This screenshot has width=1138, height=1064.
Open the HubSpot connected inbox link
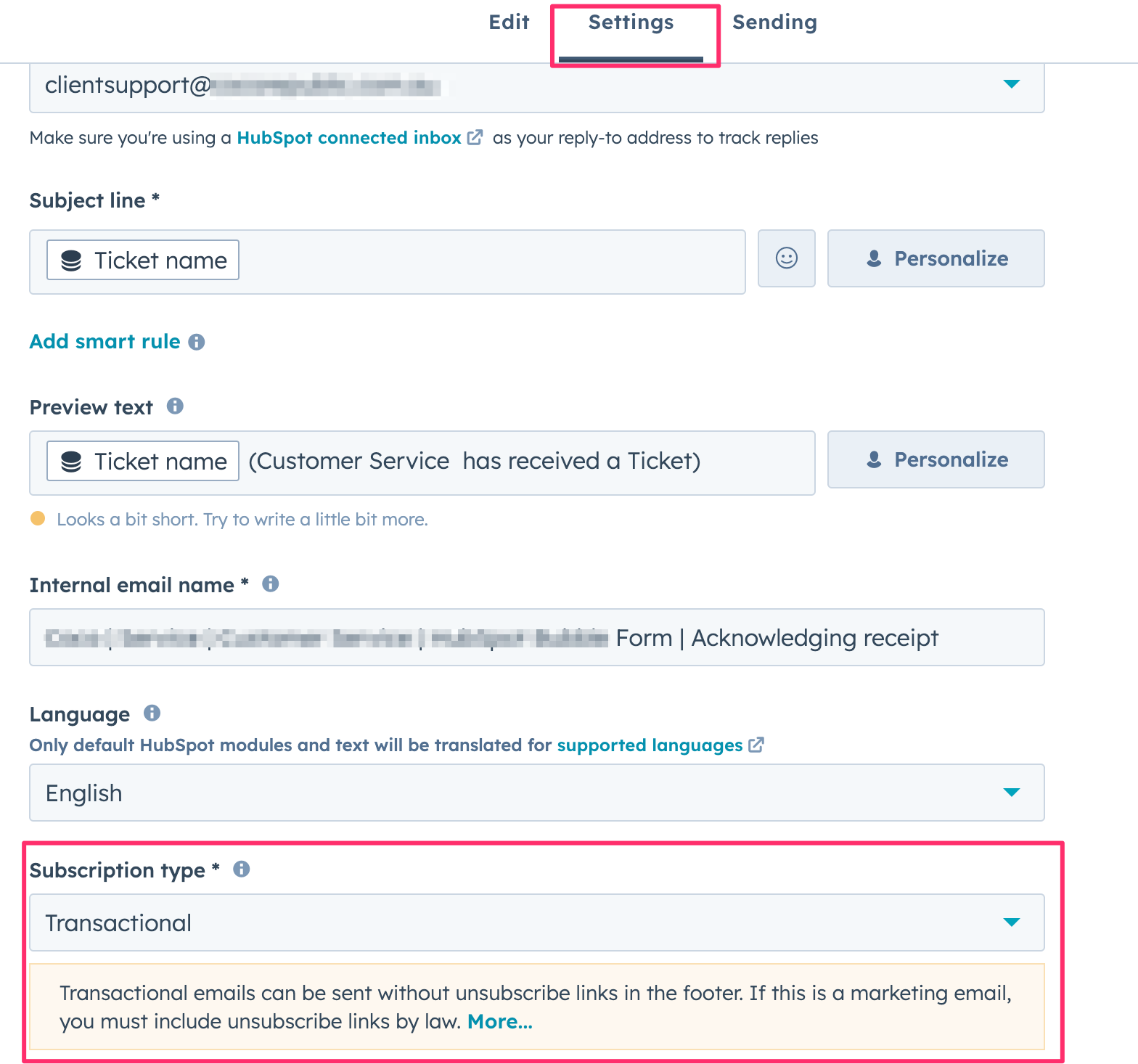tap(349, 138)
